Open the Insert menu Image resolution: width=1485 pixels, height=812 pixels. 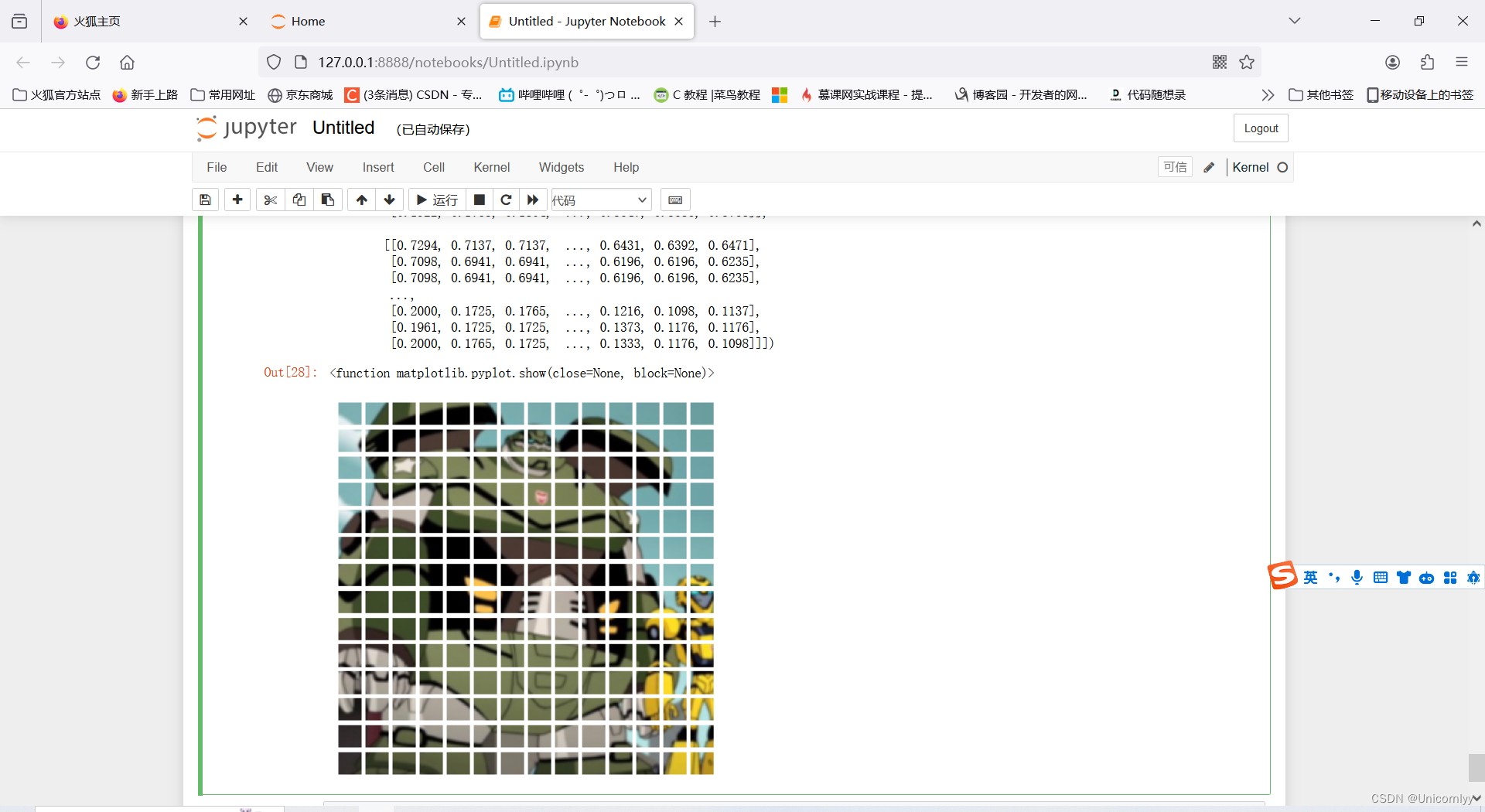point(378,167)
